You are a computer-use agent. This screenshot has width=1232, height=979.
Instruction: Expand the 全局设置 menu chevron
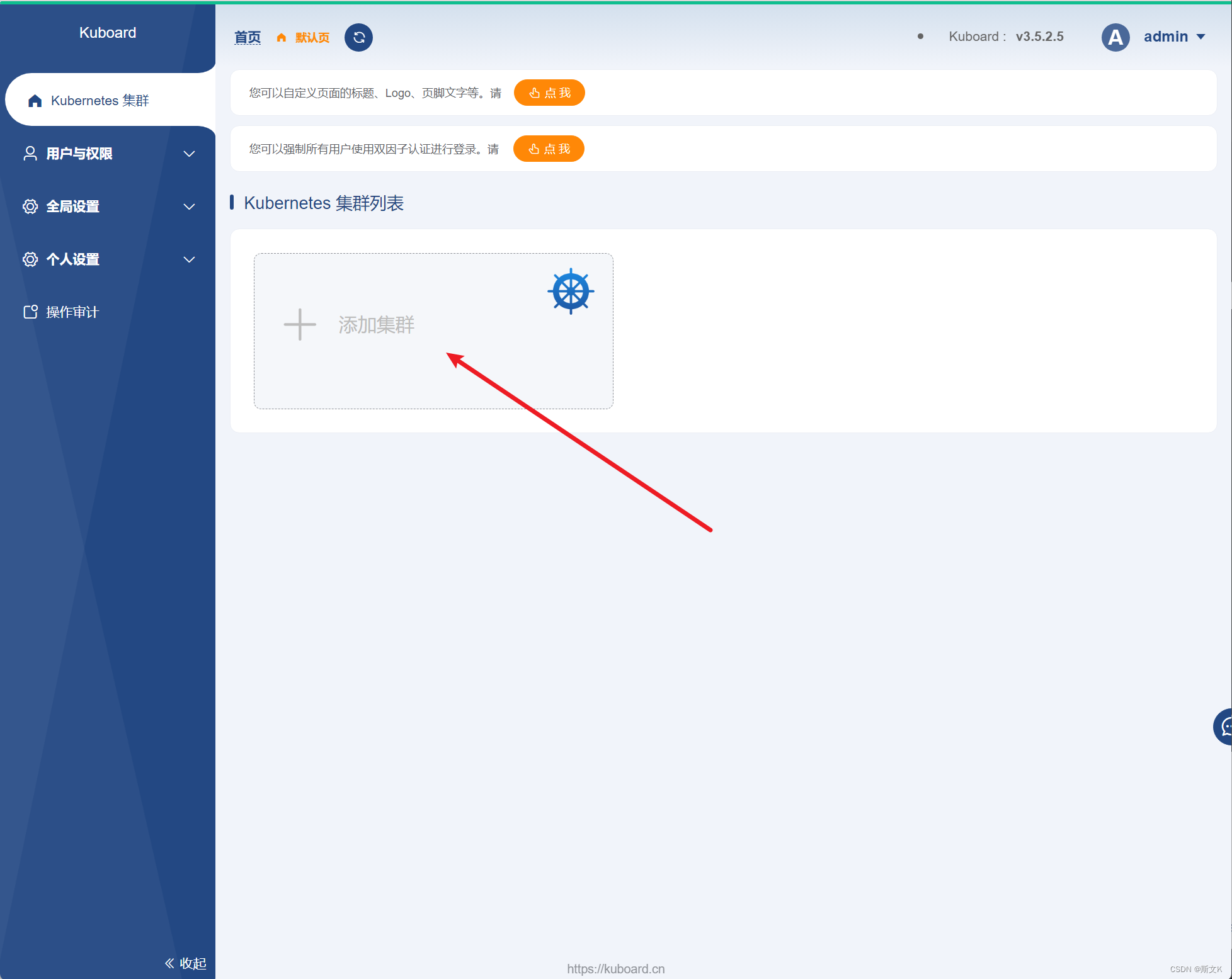pos(189,207)
